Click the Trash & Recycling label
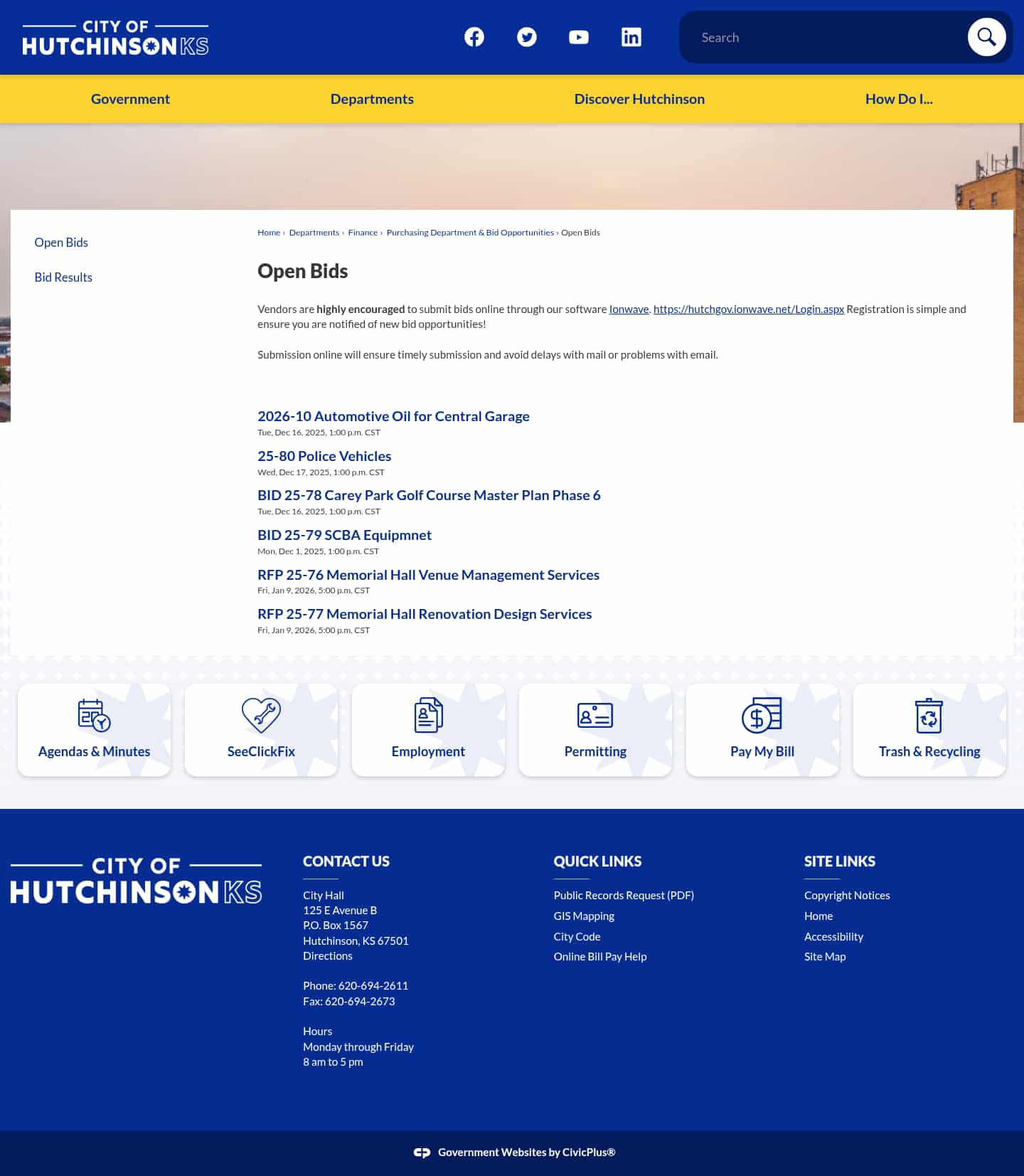This screenshot has height=1176, width=1024. [929, 752]
